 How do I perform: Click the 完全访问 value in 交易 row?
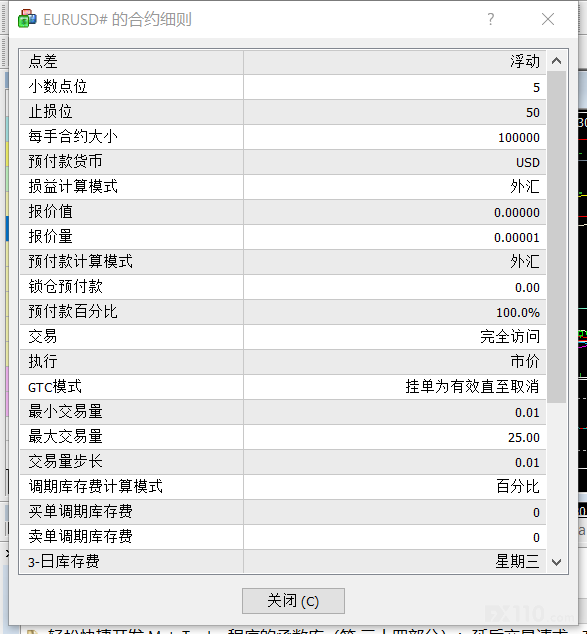pos(510,336)
